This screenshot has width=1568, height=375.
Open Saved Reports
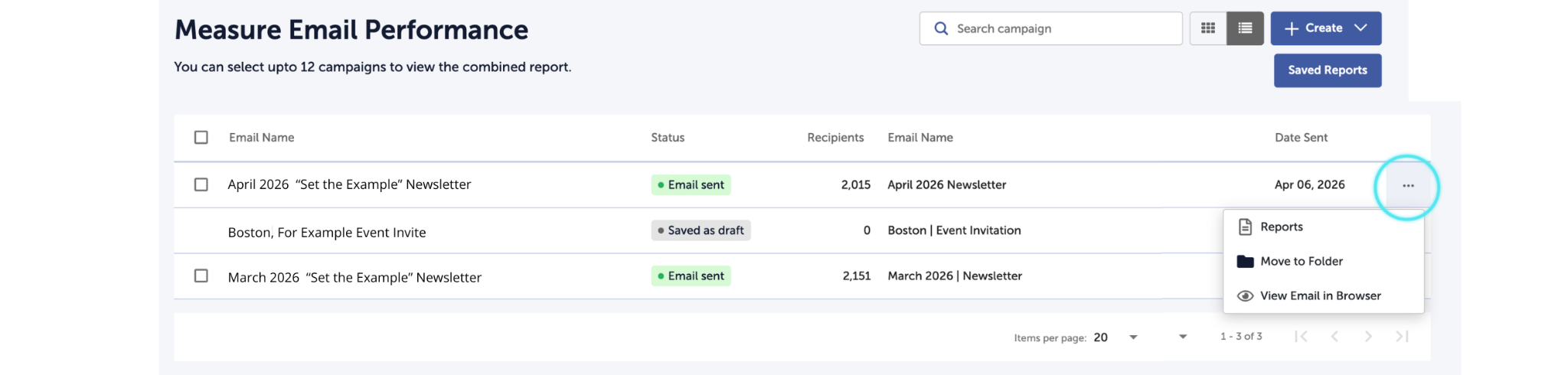[1327, 70]
